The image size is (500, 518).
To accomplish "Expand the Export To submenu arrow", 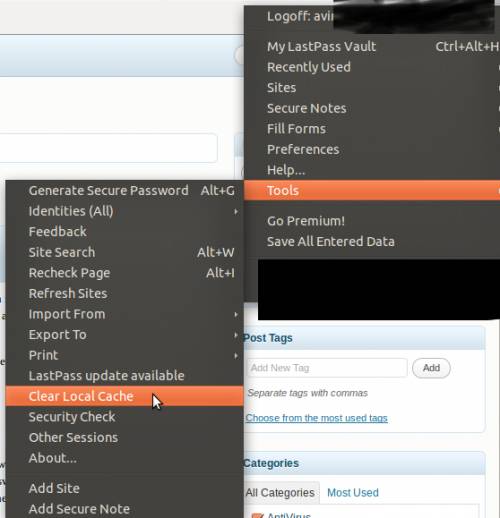I will [x=236, y=335].
